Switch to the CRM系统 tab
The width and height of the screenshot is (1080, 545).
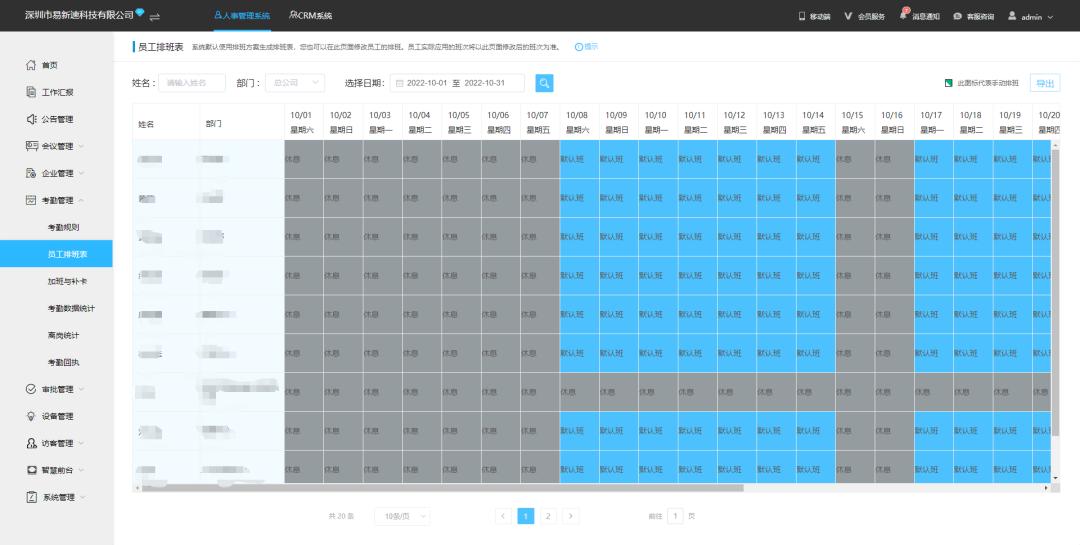click(x=311, y=15)
